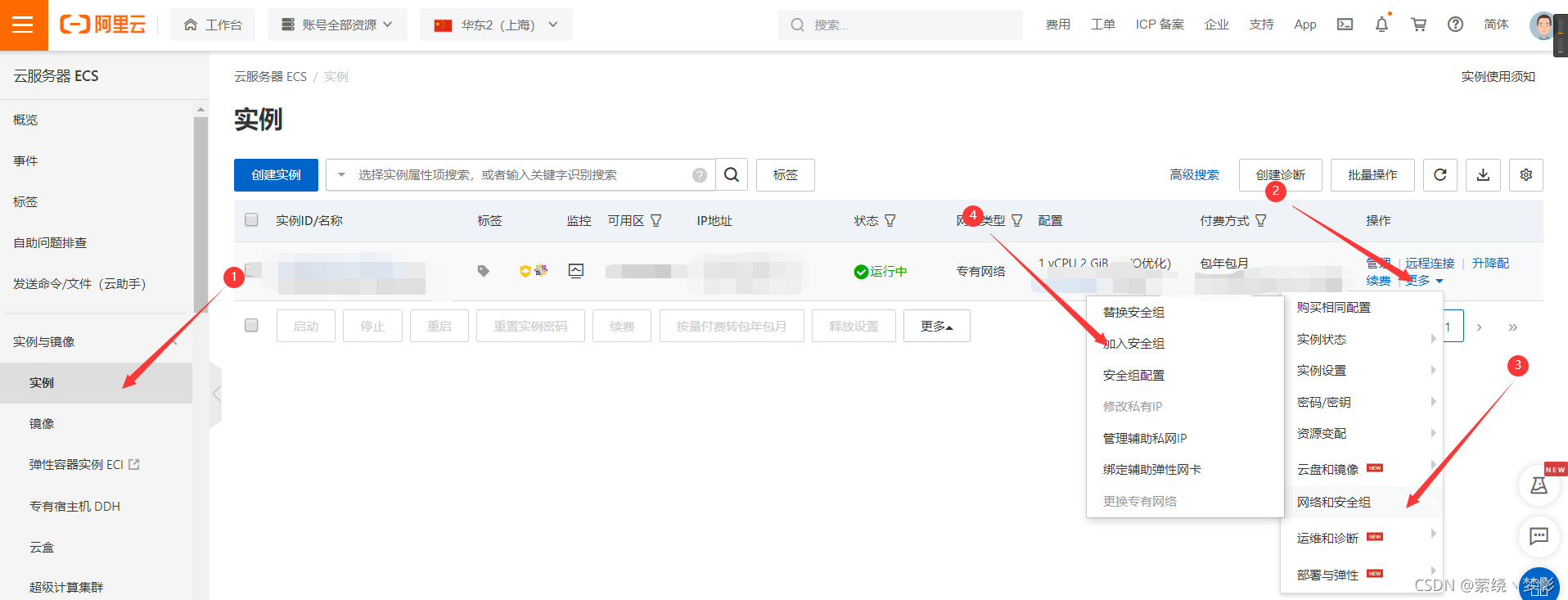Click the 批量操作 button
The height and width of the screenshot is (600, 1568).
(x=1372, y=174)
